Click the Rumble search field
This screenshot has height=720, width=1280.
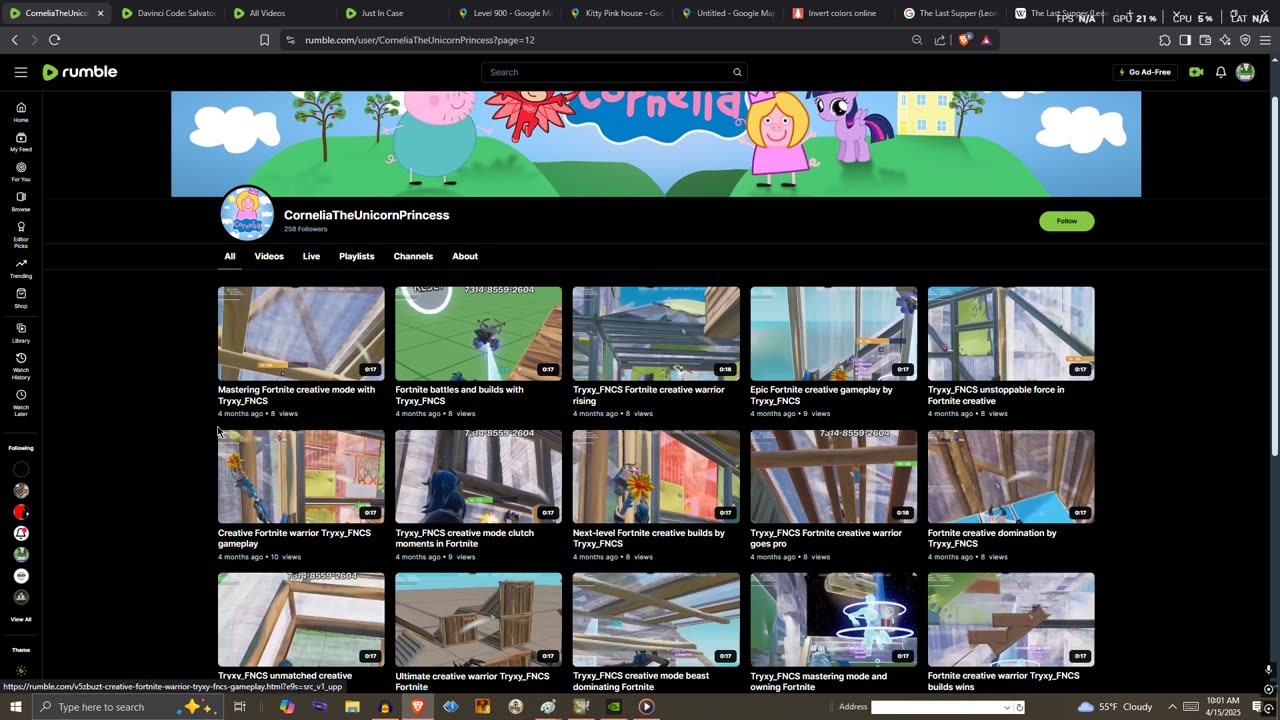pyautogui.click(x=608, y=72)
